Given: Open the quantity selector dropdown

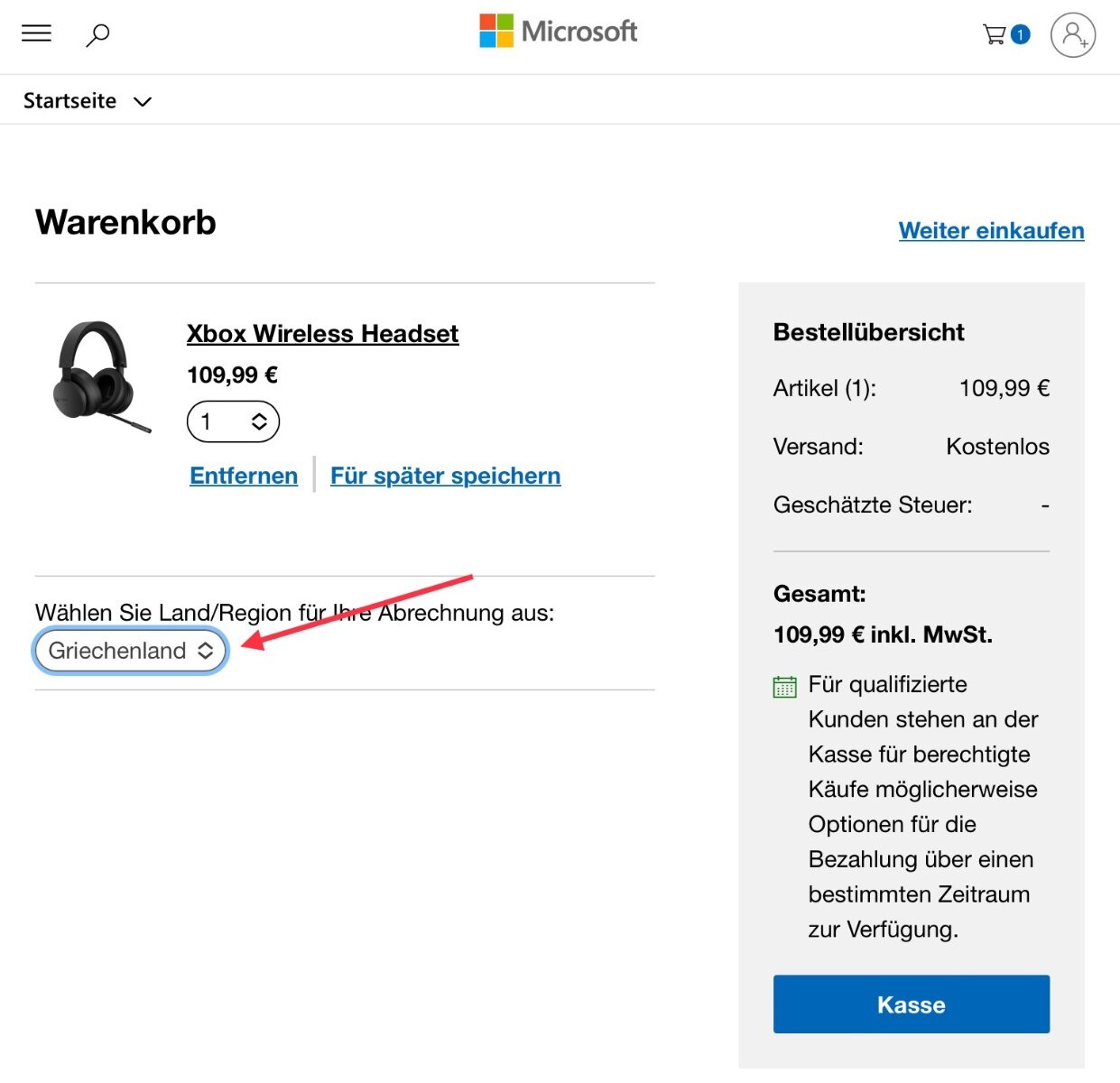Looking at the screenshot, I should click(x=233, y=421).
